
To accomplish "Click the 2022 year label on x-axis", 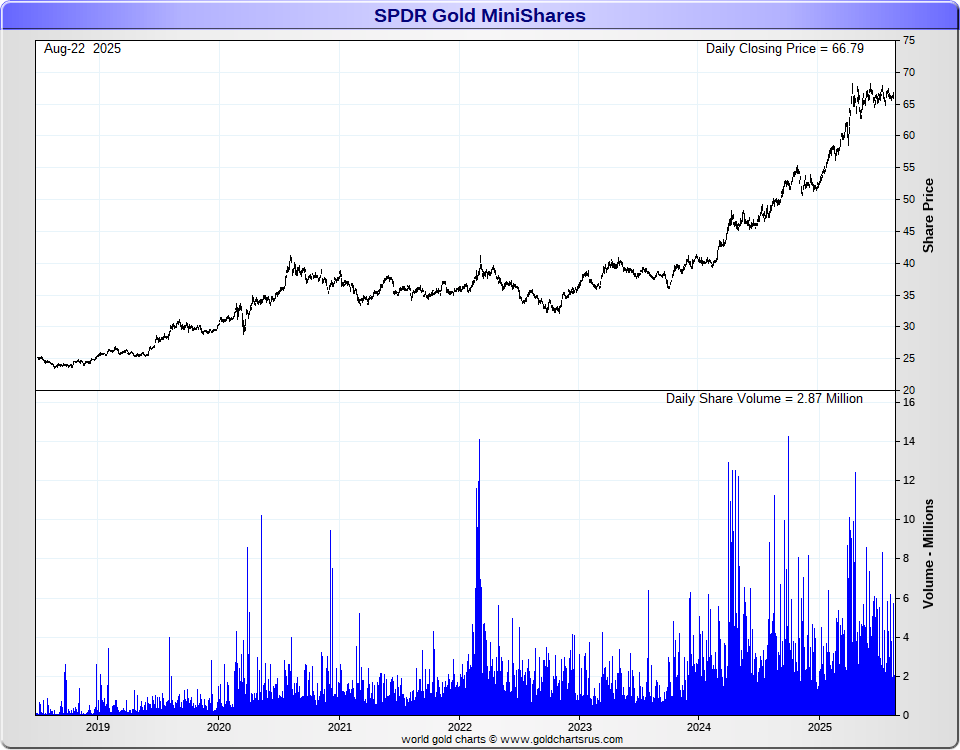I will pos(459,727).
